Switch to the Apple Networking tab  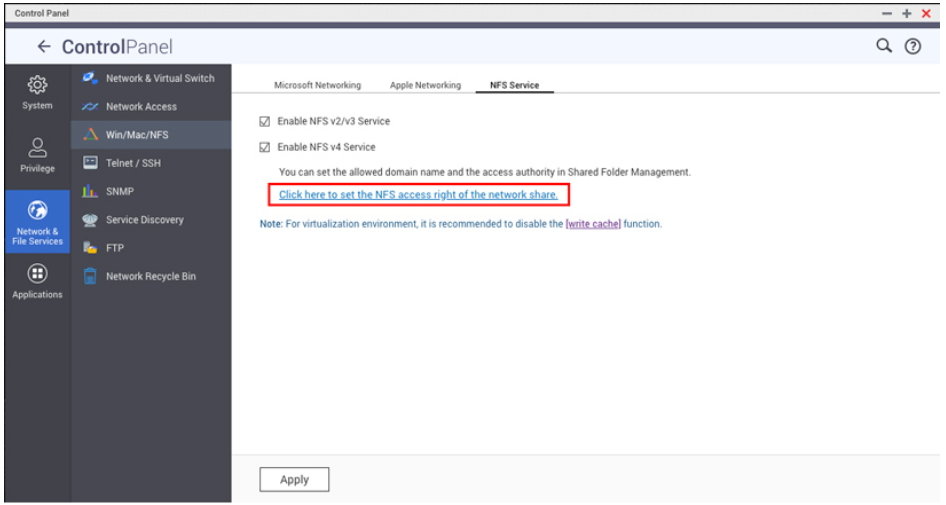click(x=425, y=86)
